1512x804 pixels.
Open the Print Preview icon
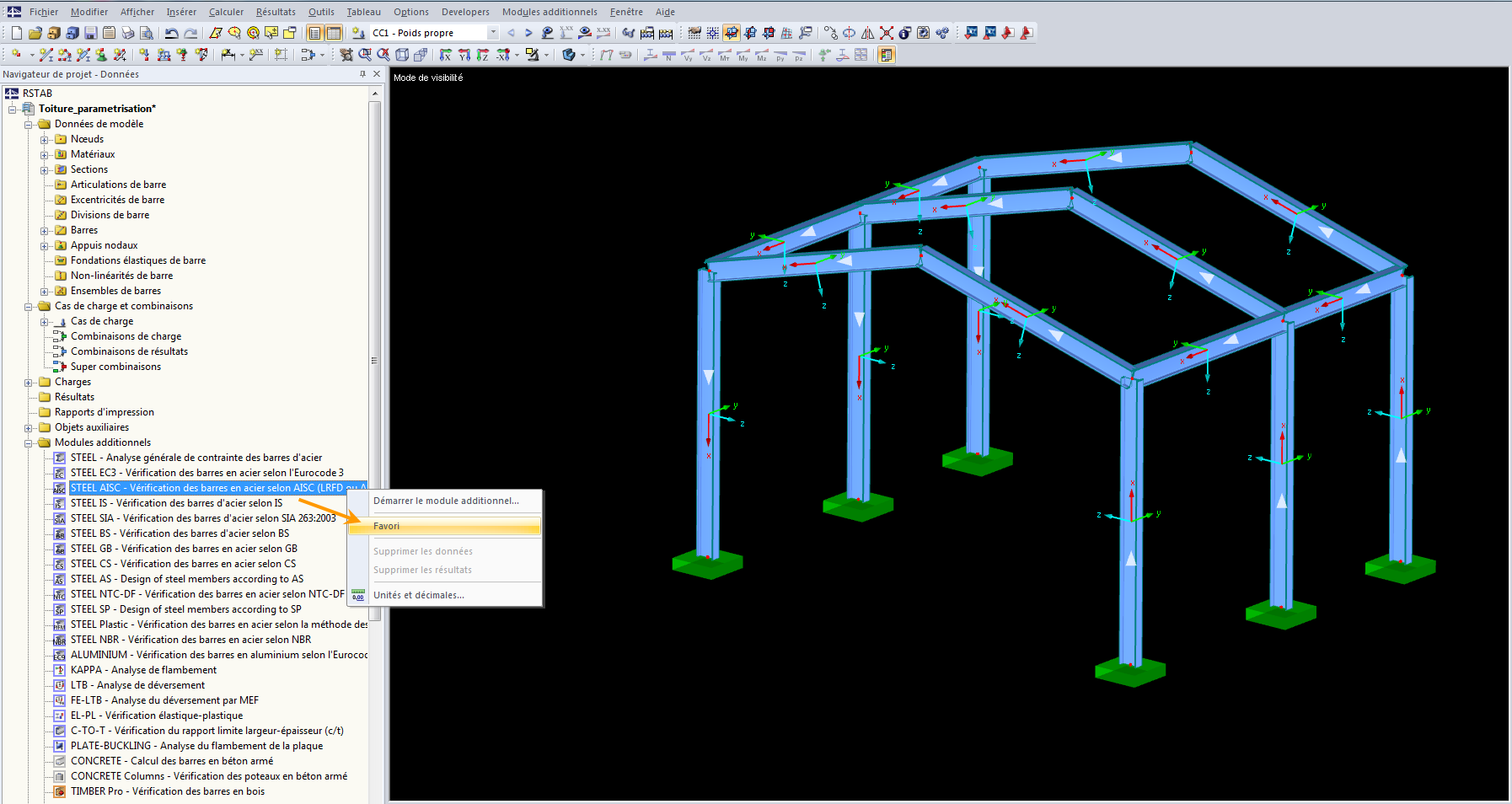[146, 33]
